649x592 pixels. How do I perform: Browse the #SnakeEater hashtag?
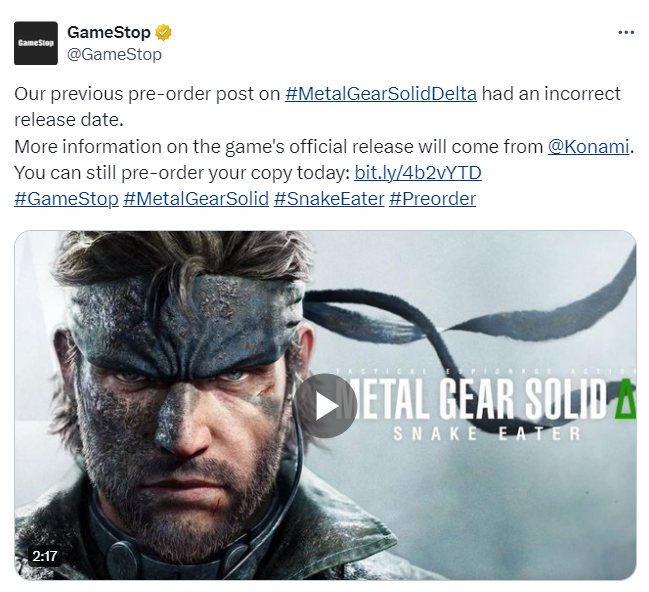(x=329, y=199)
